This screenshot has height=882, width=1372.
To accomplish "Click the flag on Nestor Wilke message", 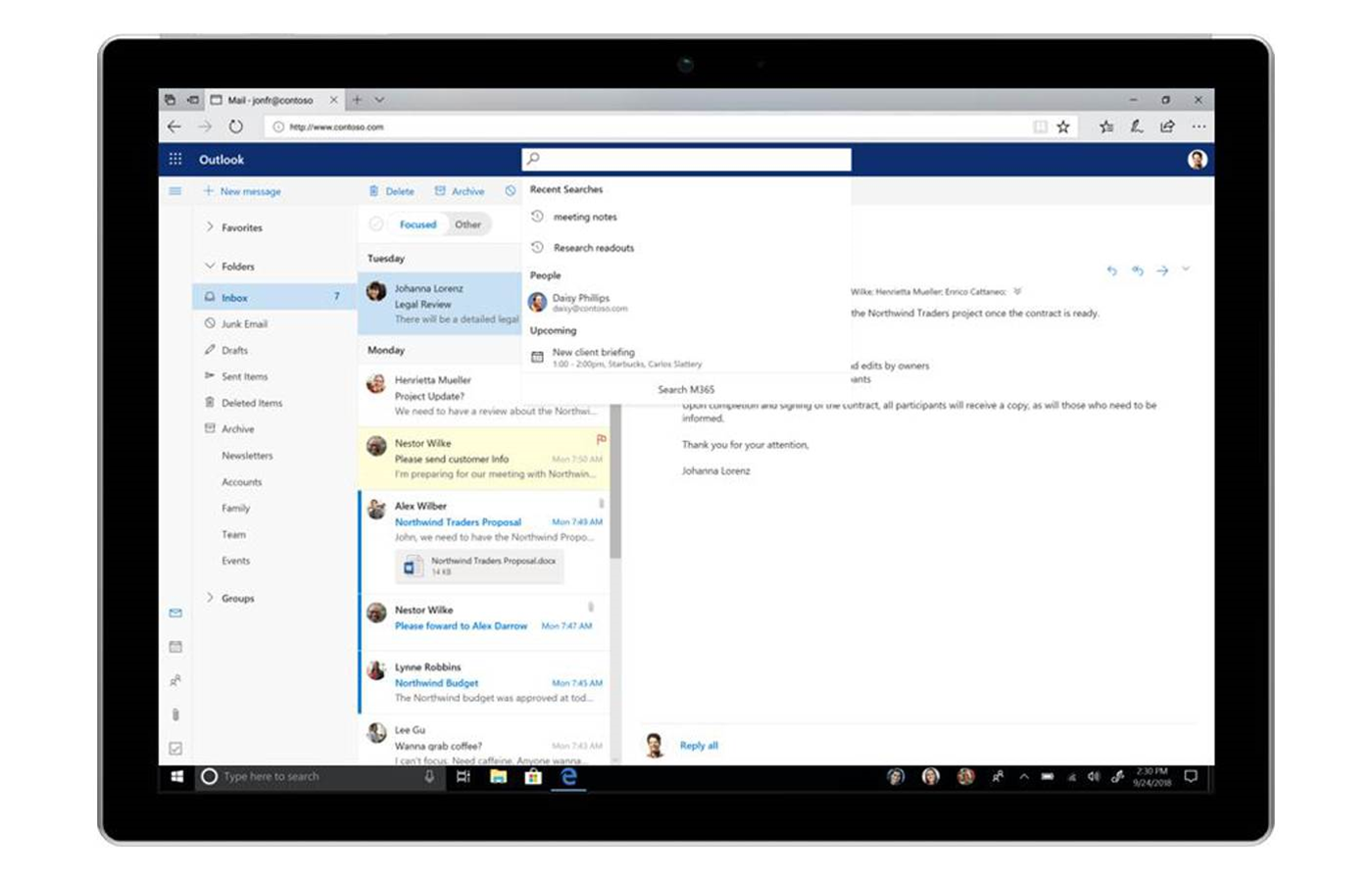I will (601, 439).
